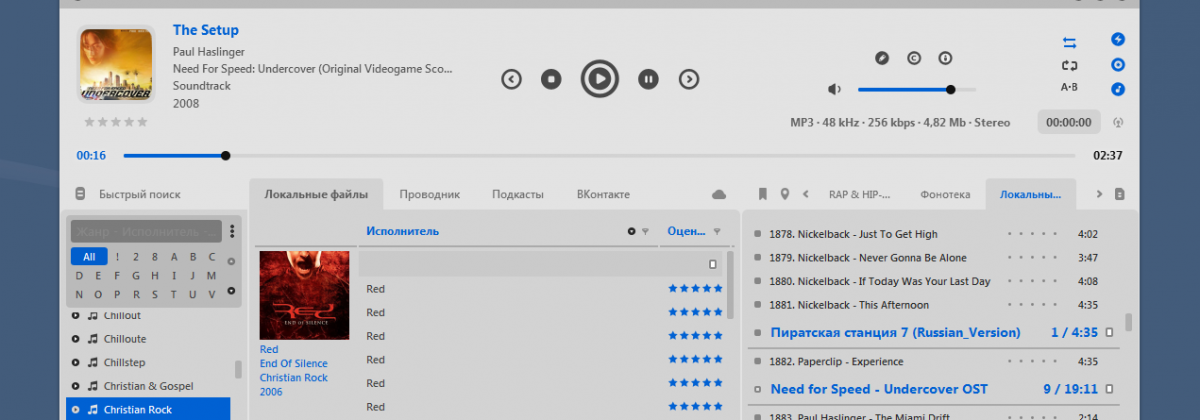The image size is (1200, 420).
Task: Open the RAP & HIP playlist tab
Action: click(x=859, y=194)
